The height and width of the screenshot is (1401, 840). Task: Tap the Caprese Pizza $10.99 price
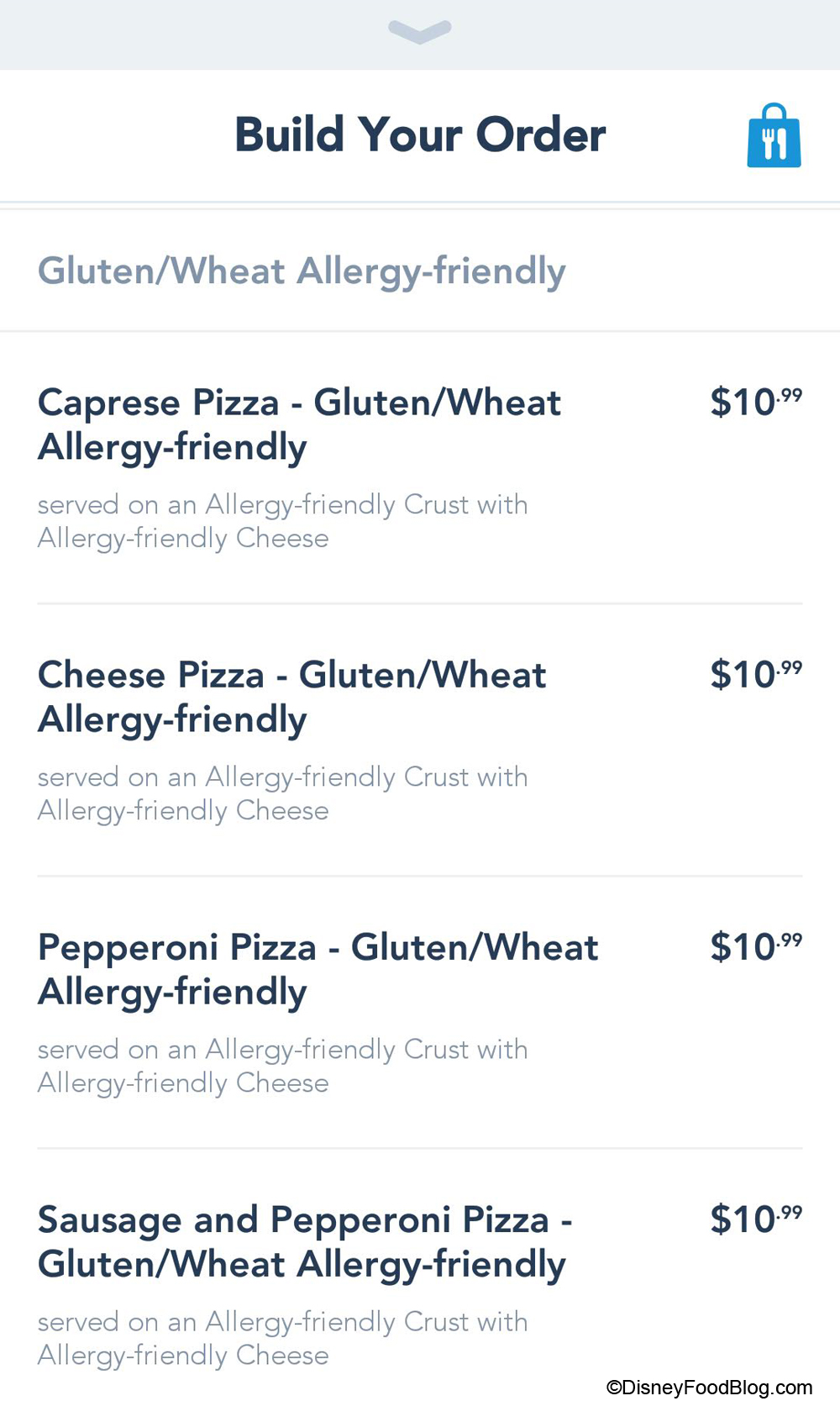pos(755,402)
